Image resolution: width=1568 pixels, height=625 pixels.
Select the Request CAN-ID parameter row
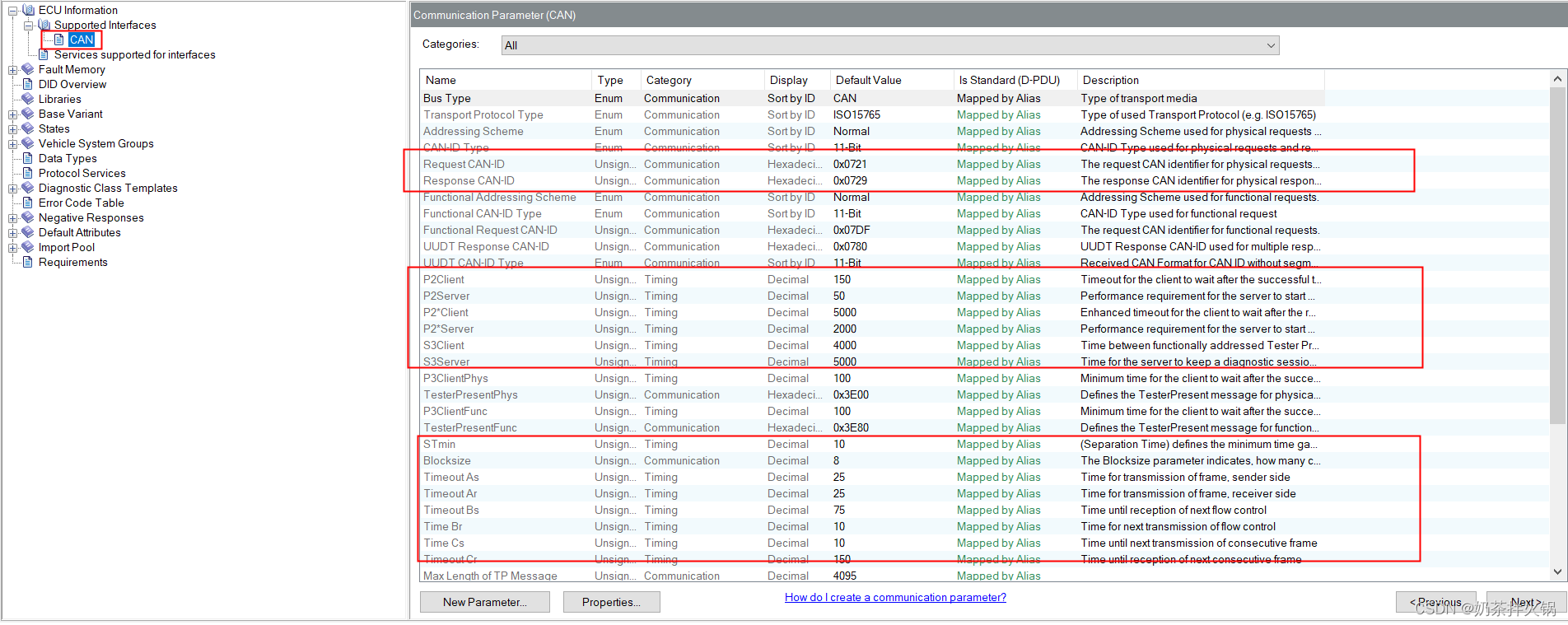(x=872, y=164)
